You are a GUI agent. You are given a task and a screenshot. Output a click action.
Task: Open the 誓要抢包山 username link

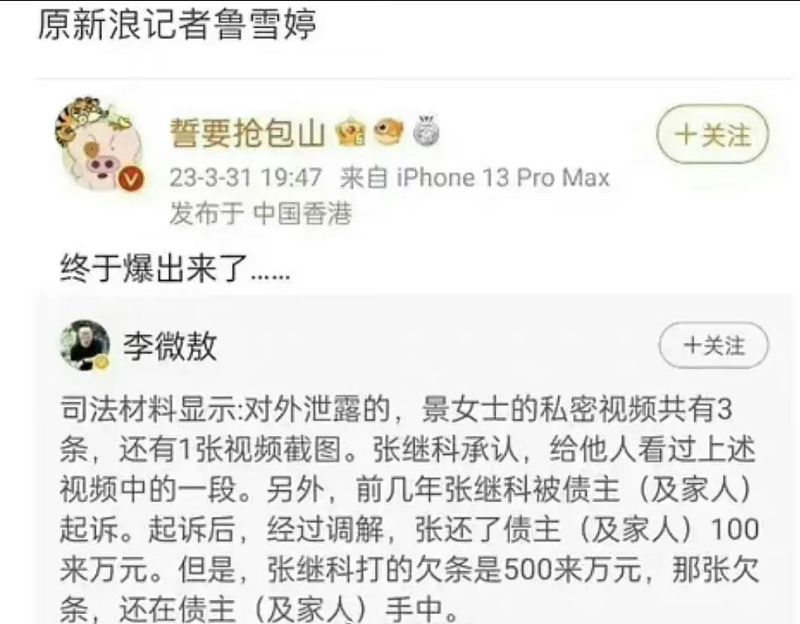click(x=247, y=133)
